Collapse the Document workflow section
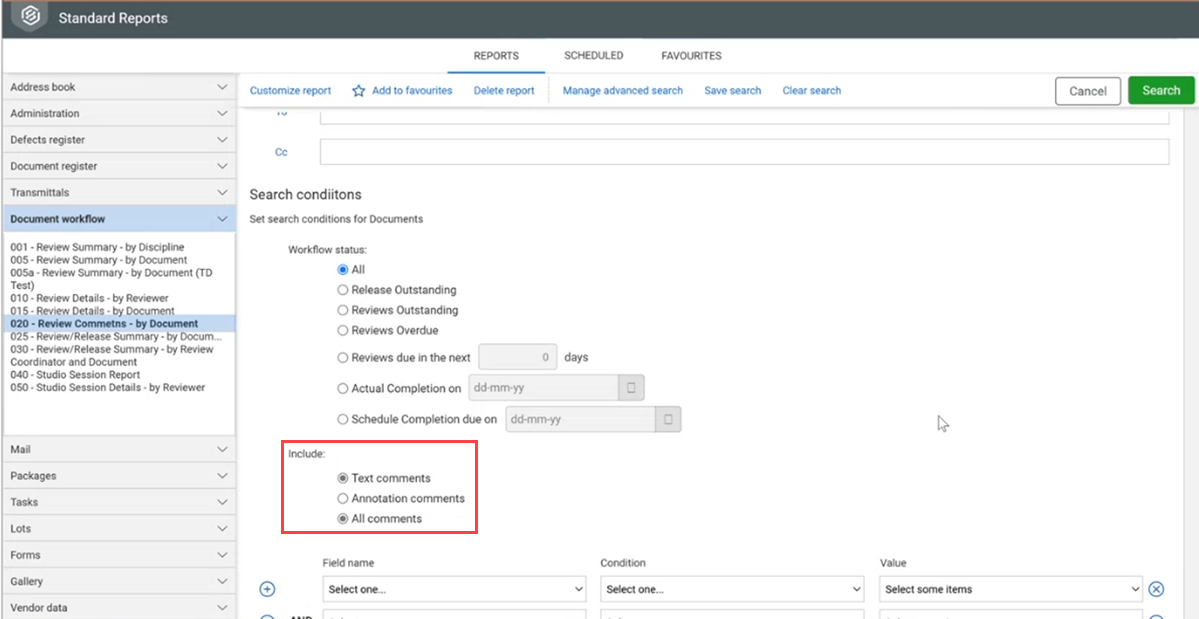This screenshot has width=1199, height=619. point(119,219)
